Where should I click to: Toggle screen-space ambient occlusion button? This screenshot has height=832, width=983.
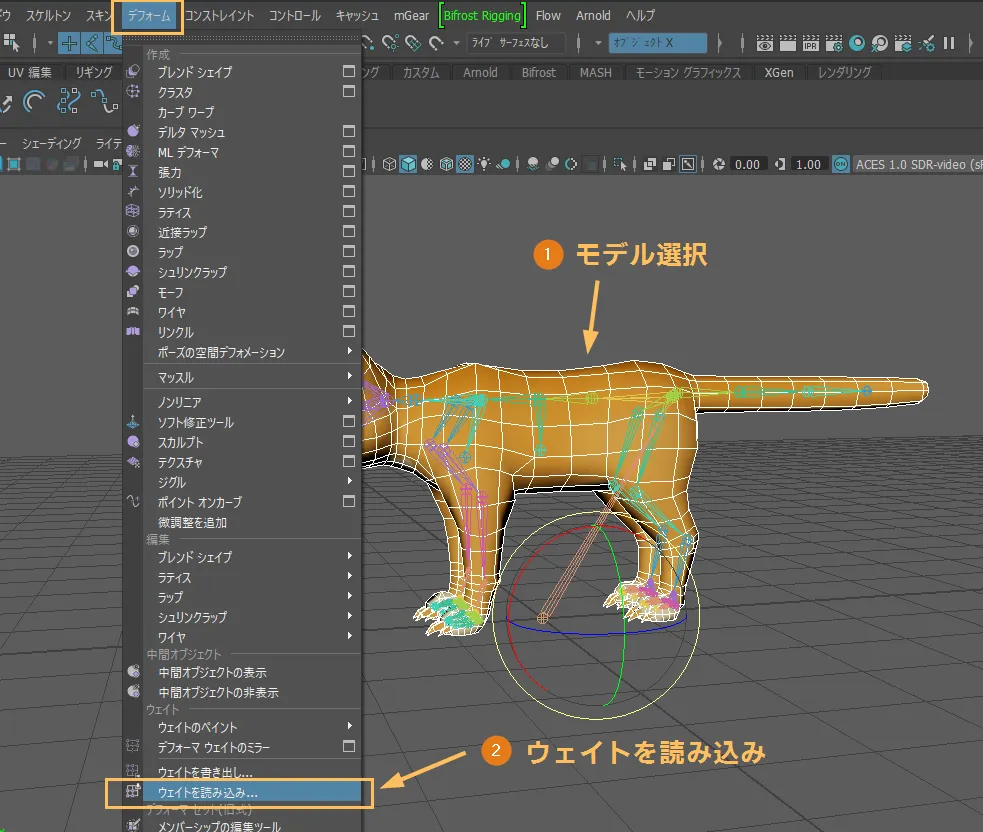pos(533,164)
